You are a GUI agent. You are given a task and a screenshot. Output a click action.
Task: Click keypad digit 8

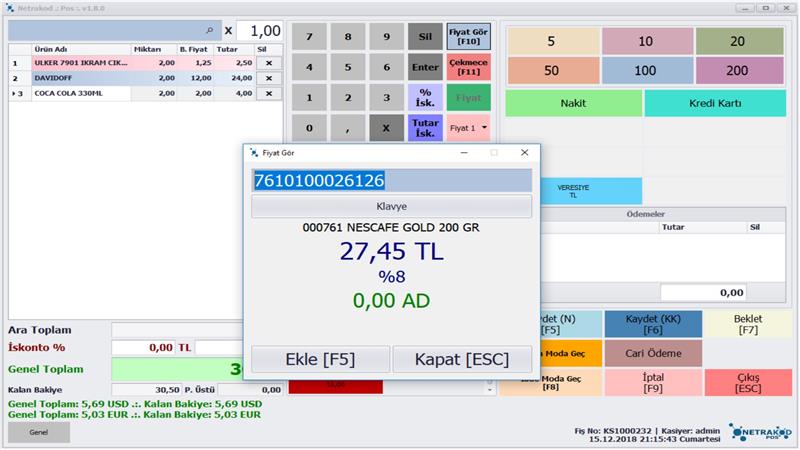click(x=348, y=37)
